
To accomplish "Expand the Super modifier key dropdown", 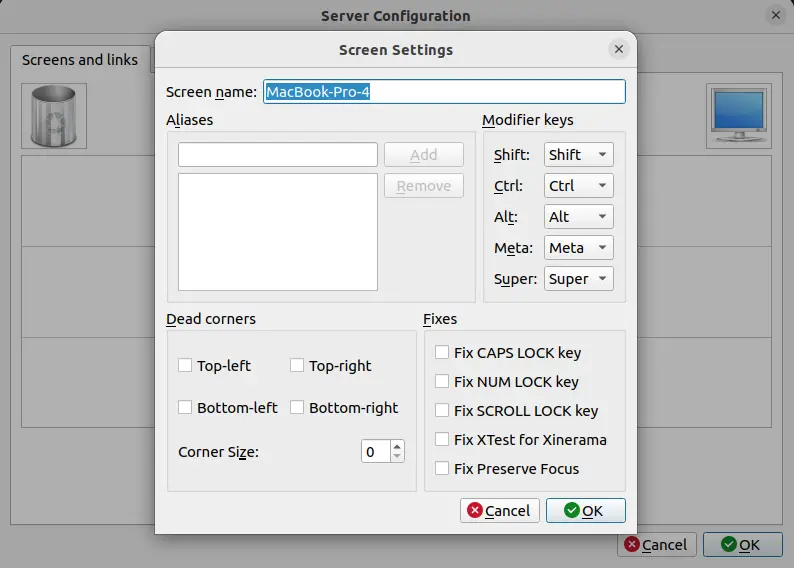I will 578,279.
